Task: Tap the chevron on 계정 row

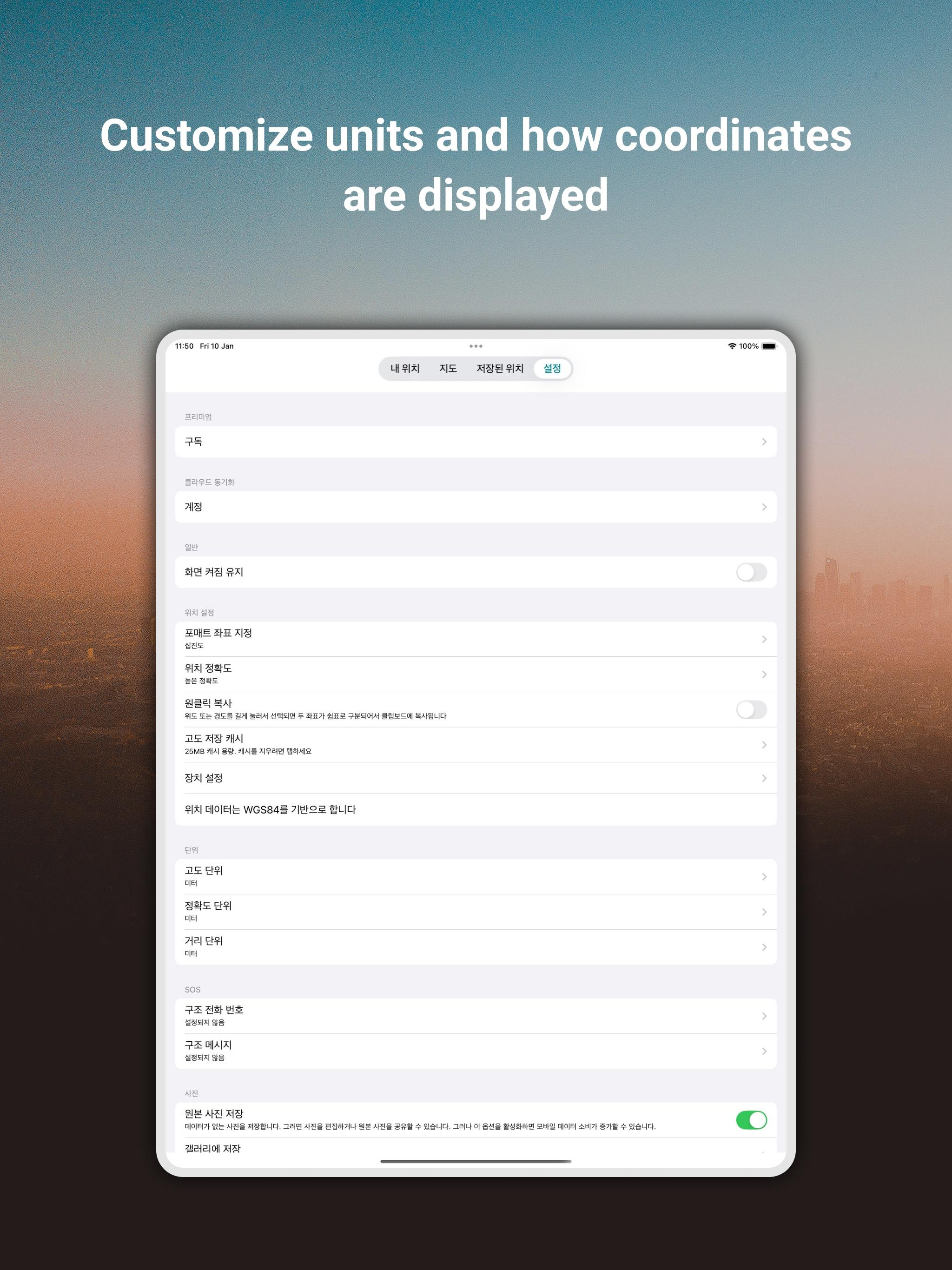Action: (x=764, y=507)
